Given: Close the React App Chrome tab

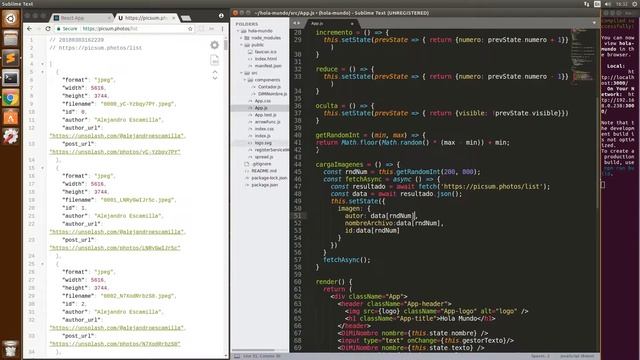Looking at the screenshot, I should [x=109, y=18].
